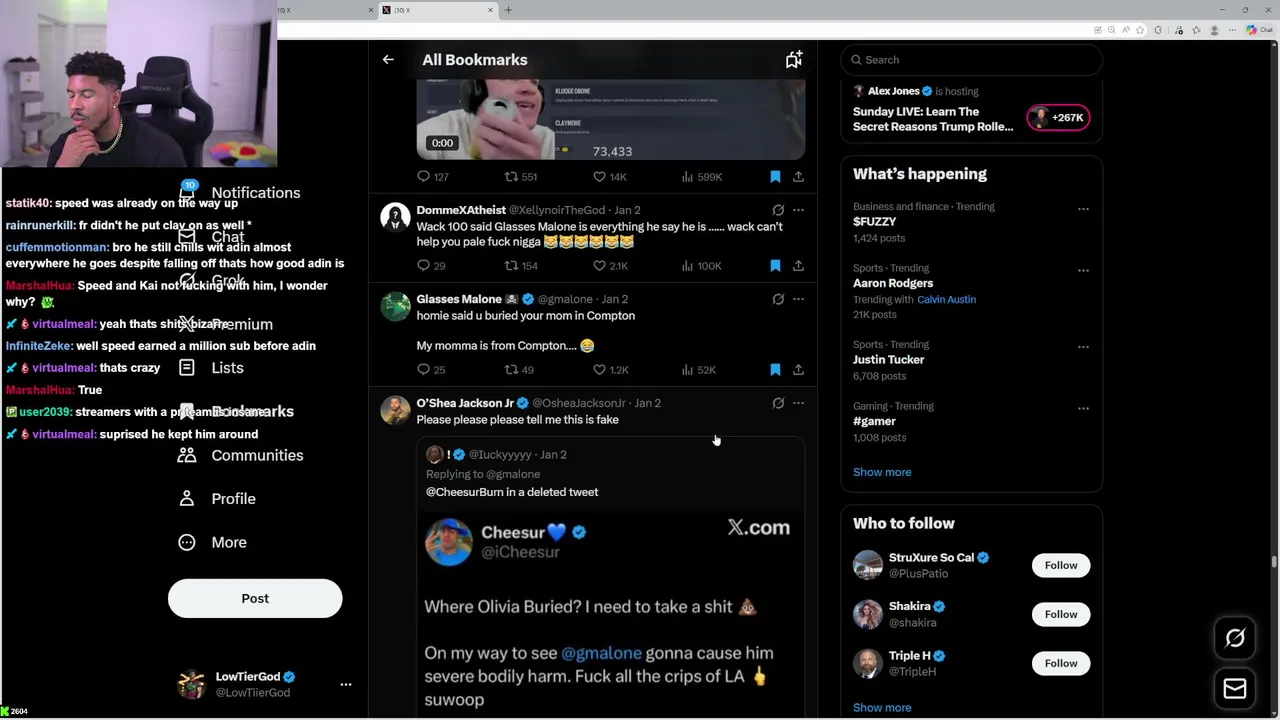This screenshot has width=1280, height=720.
Task: Open Grok icon on O'Shea Jackson Jr post
Action: (778, 403)
